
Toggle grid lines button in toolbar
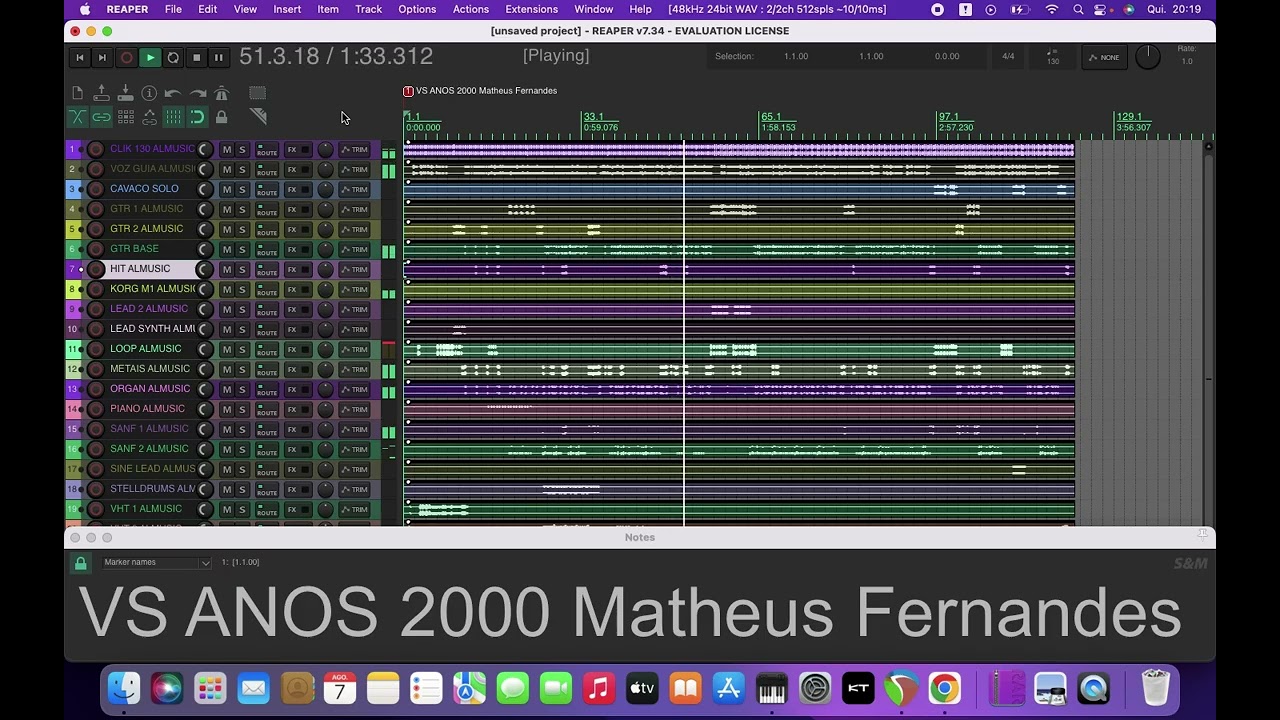[x=173, y=117]
